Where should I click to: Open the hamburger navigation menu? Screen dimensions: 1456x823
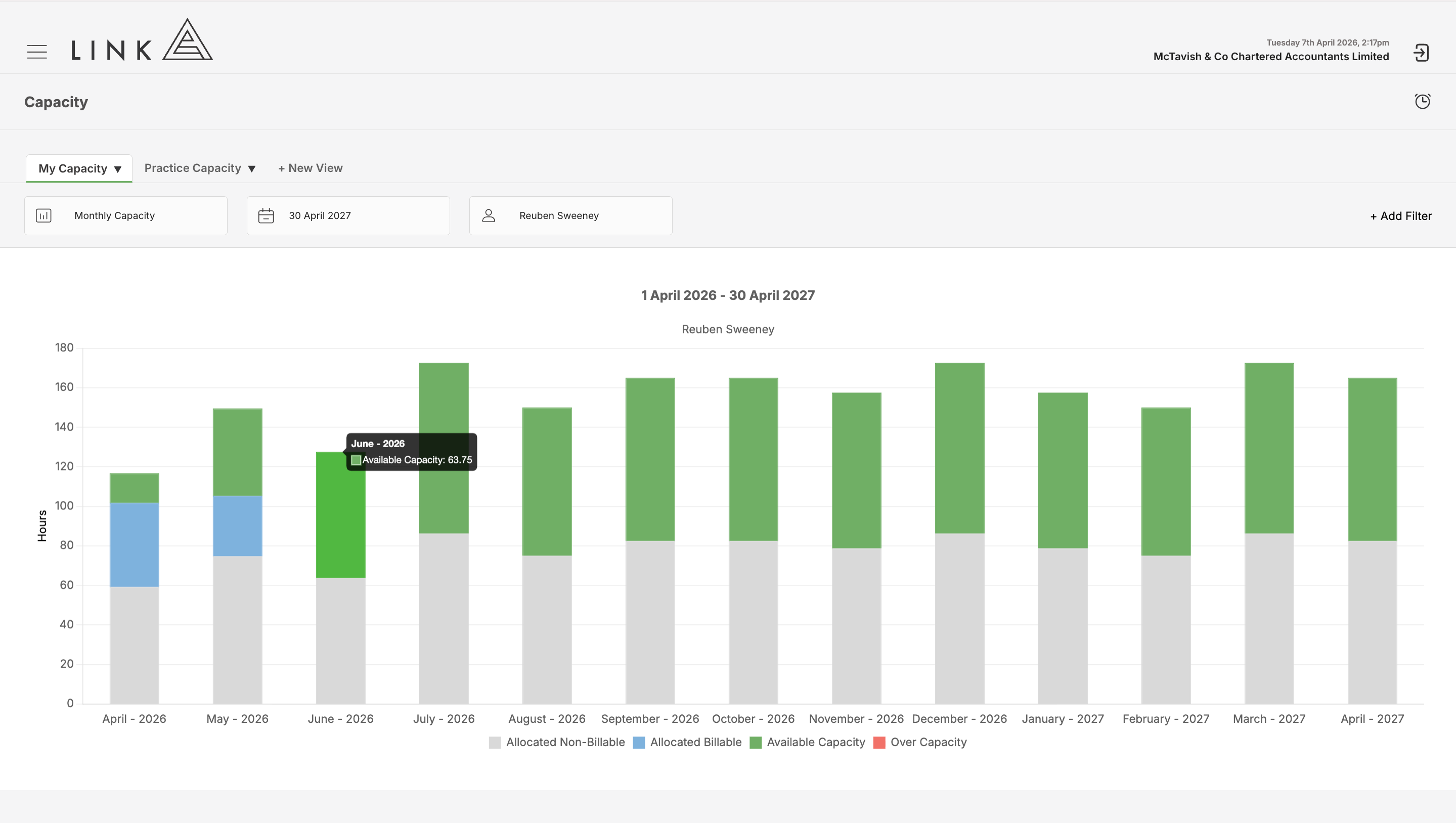(37, 52)
